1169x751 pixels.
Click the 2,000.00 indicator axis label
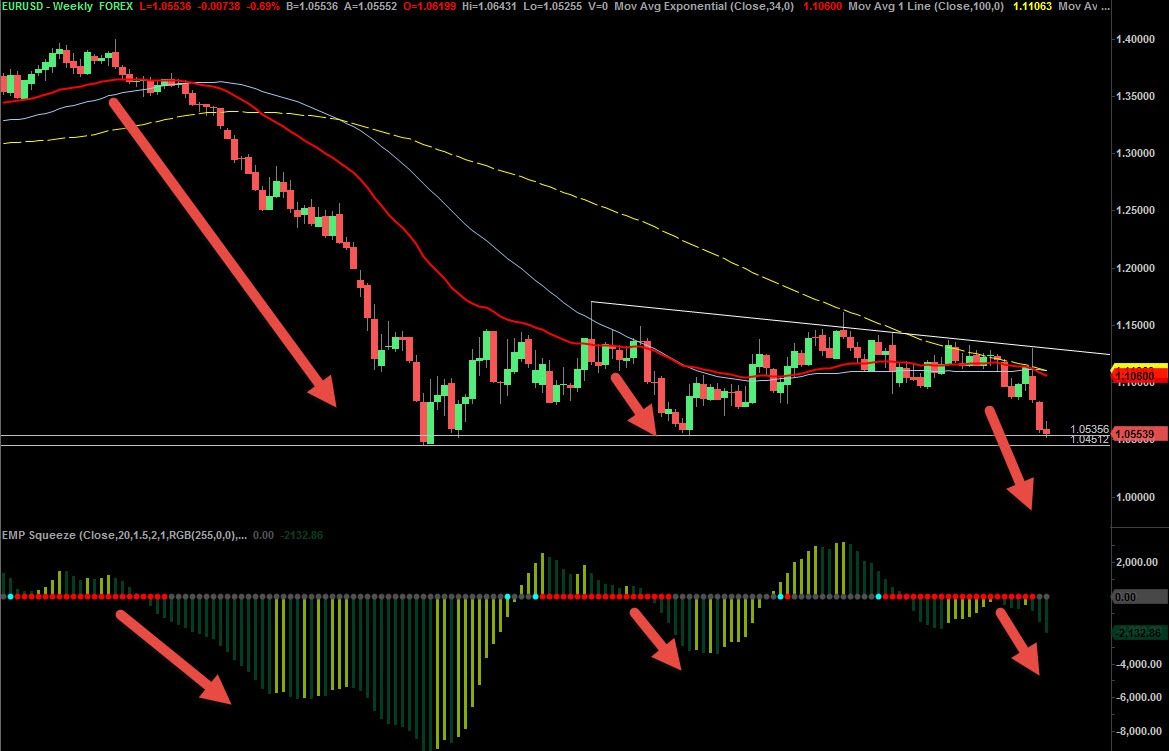(1137, 562)
